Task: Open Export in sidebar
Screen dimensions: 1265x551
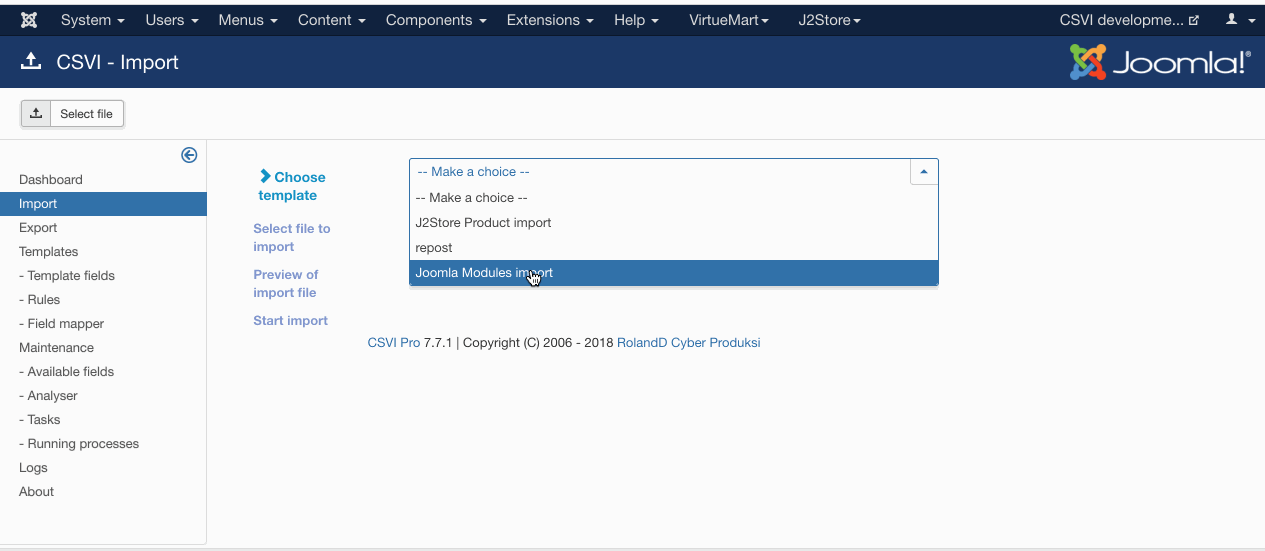Action: pos(38,228)
